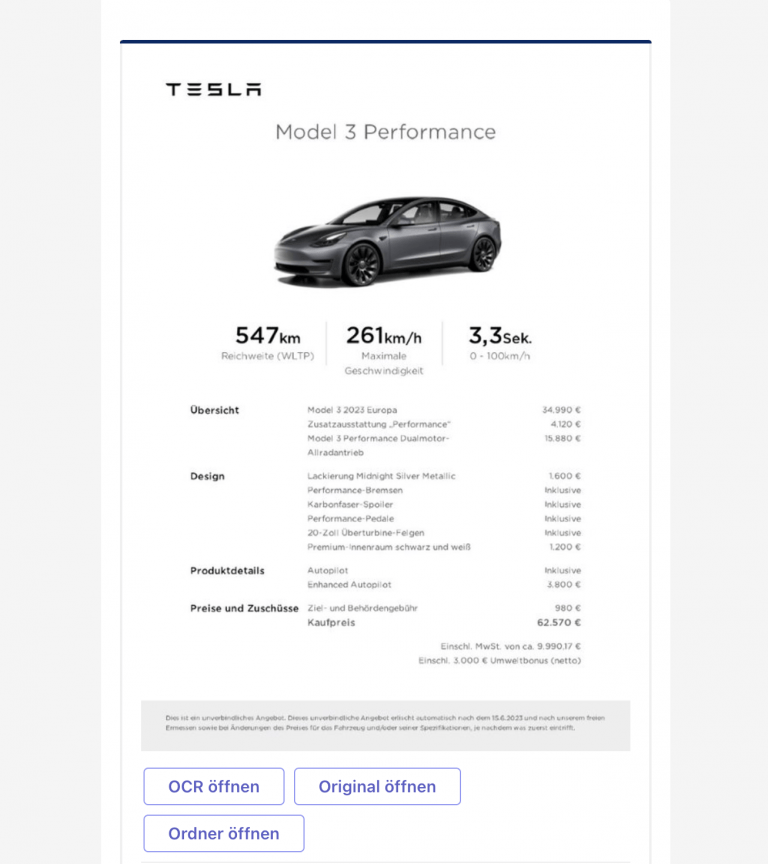The height and width of the screenshot is (864, 768).
Task: Click the 261 km/h top speed value
Action: click(384, 336)
